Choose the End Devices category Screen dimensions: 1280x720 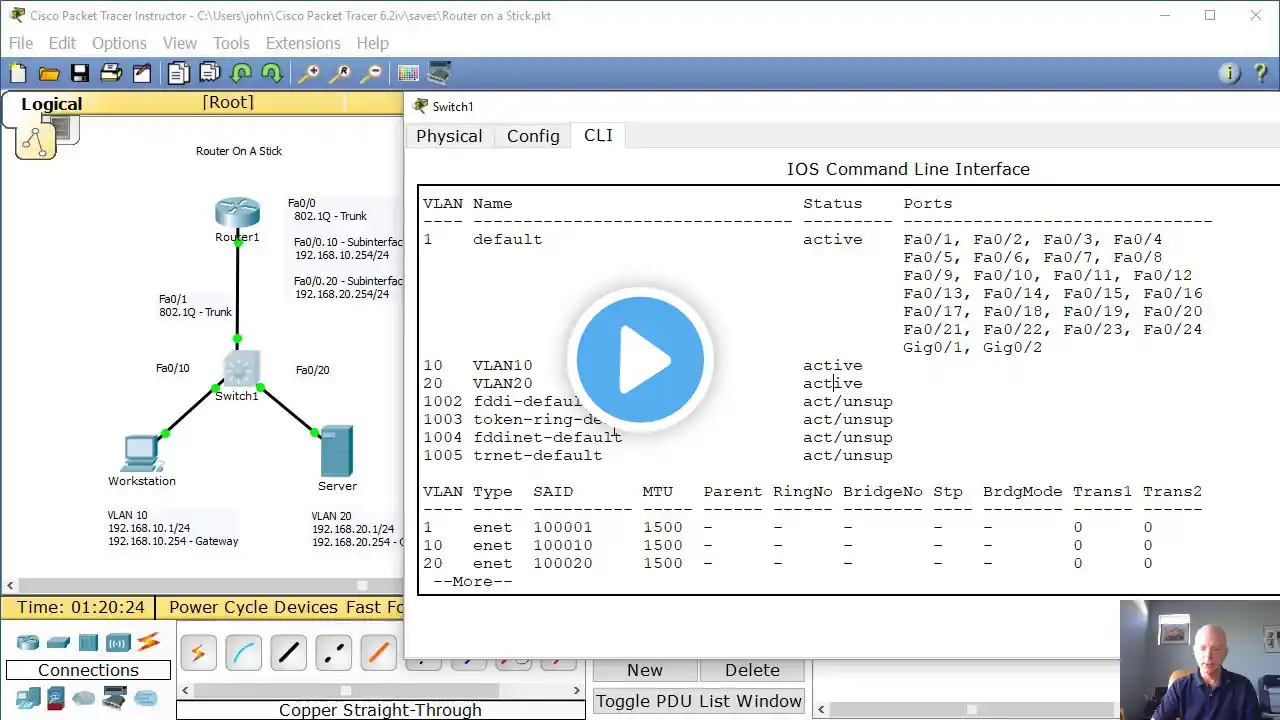(27, 698)
